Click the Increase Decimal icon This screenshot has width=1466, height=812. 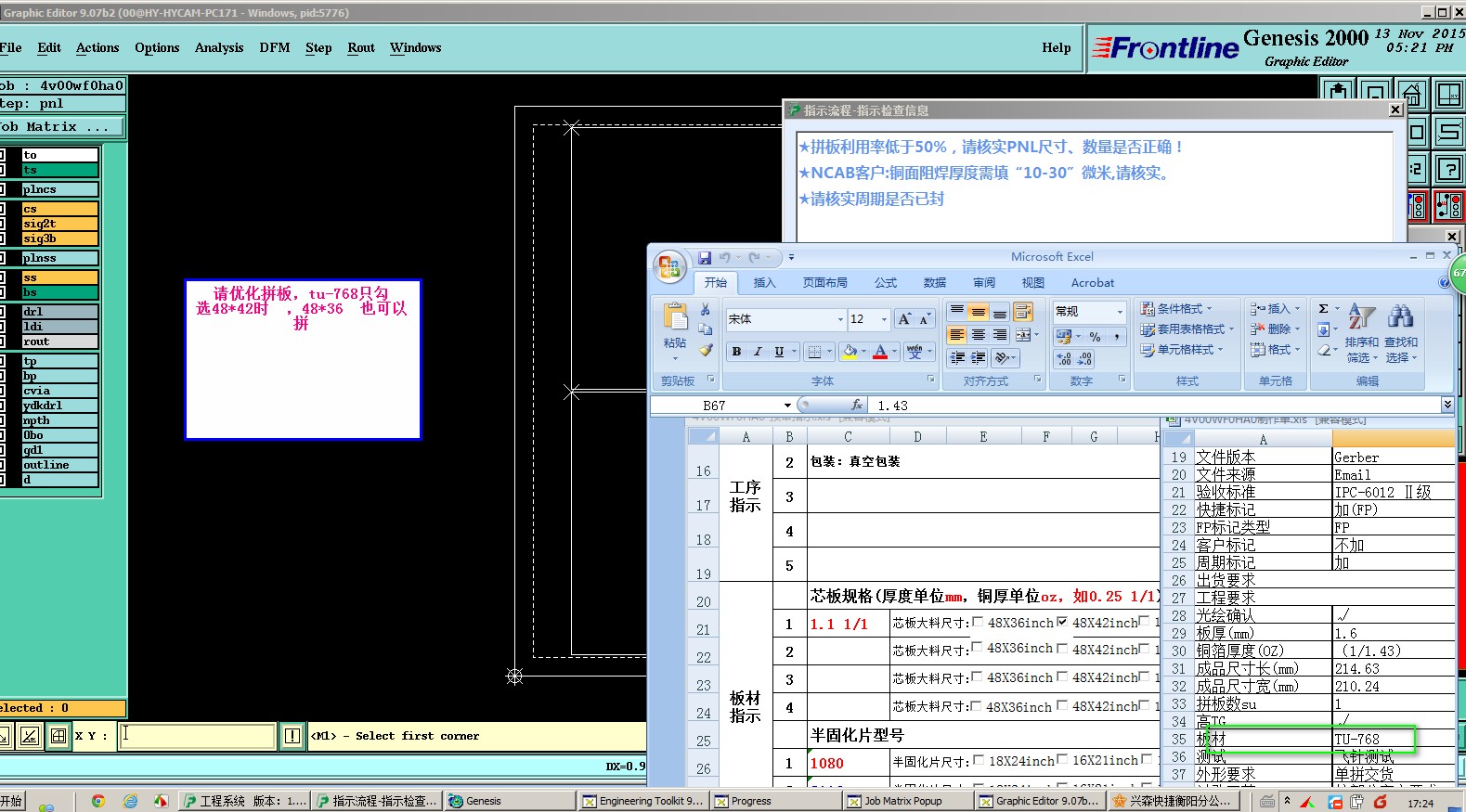pos(1064,359)
